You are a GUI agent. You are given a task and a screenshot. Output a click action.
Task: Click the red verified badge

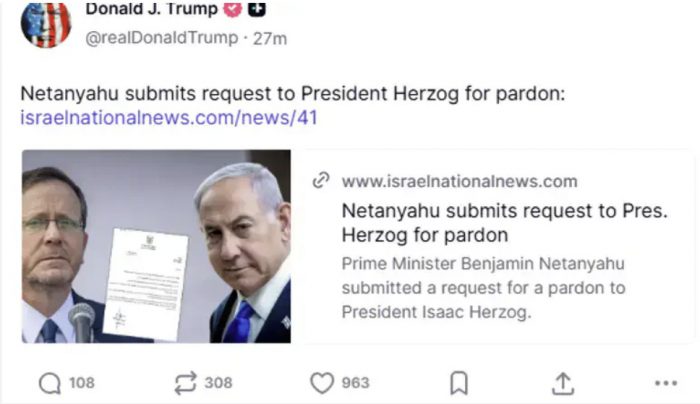[232, 8]
